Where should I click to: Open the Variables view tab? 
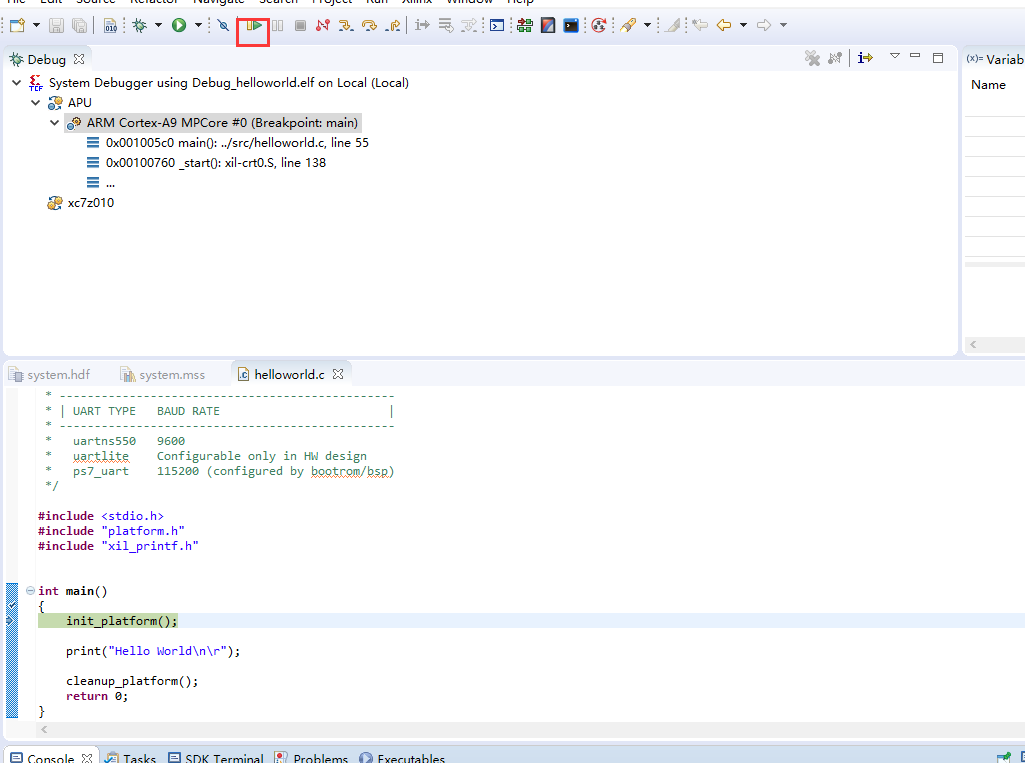pyautogui.click(x=995, y=59)
